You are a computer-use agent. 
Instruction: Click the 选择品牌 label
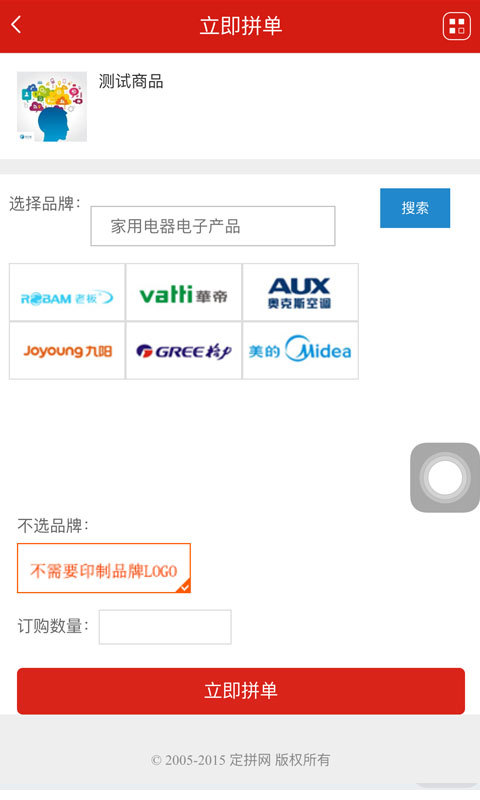(x=45, y=204)
